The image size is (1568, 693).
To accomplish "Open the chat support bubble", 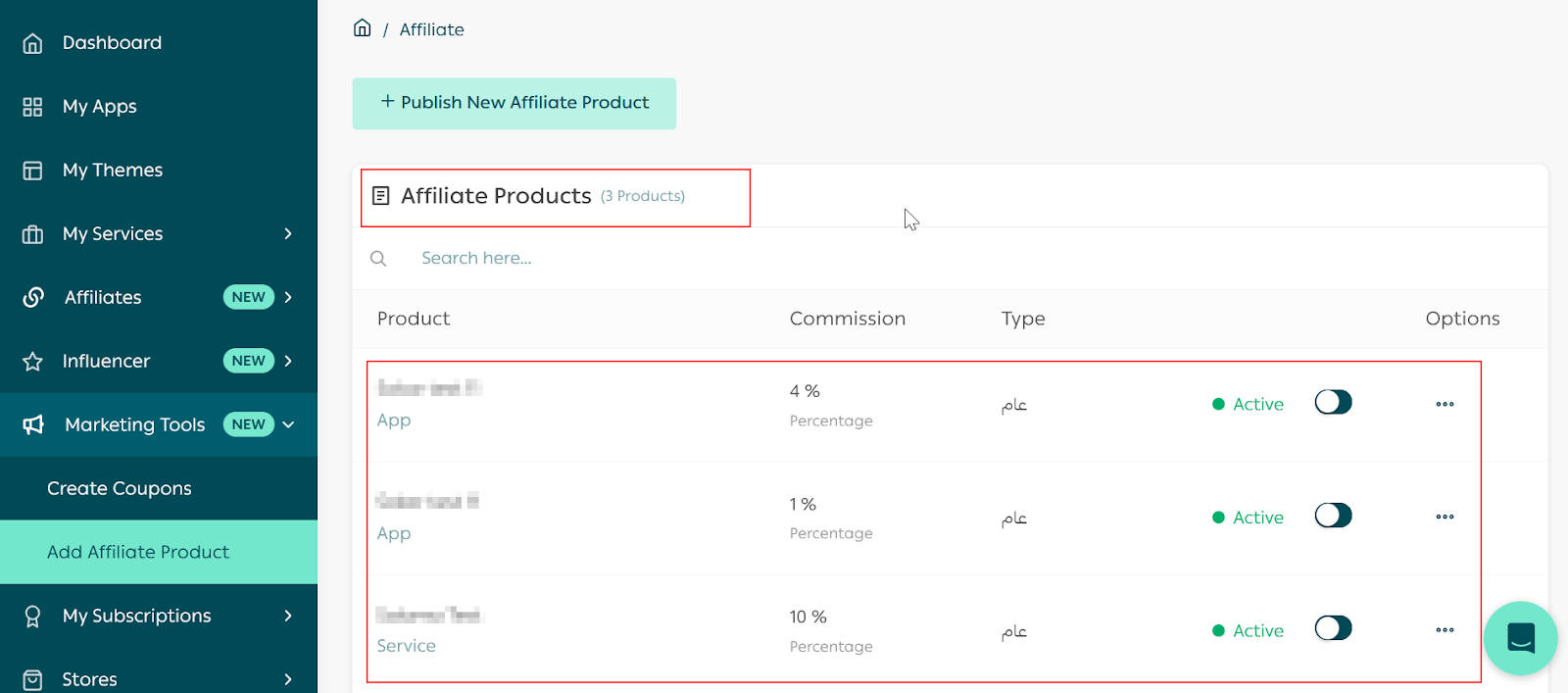I will coord(1520,638).
